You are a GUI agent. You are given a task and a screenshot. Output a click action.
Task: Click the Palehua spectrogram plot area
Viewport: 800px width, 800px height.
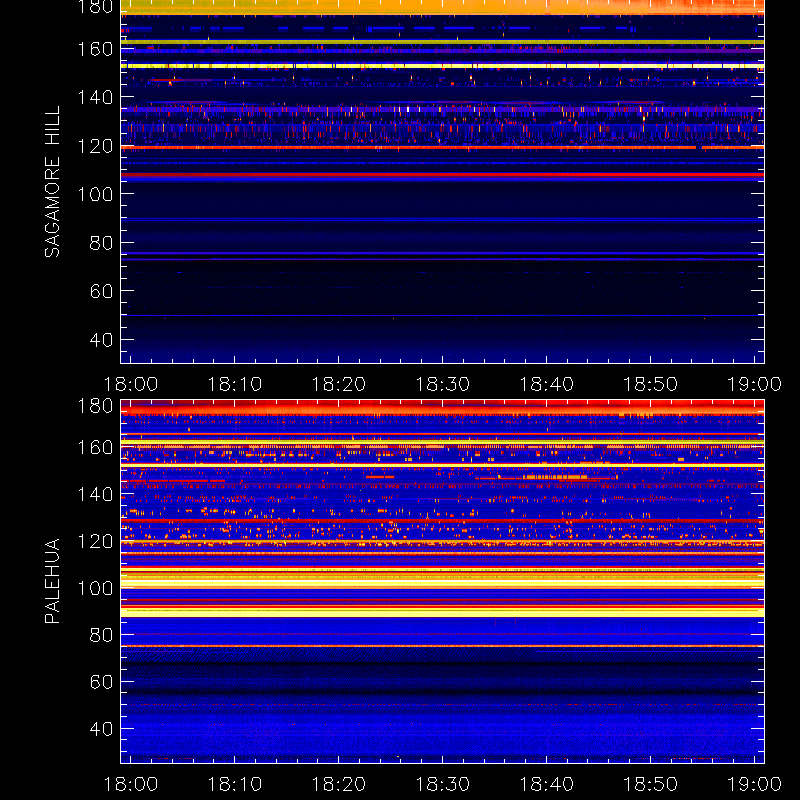pos(442,581)
